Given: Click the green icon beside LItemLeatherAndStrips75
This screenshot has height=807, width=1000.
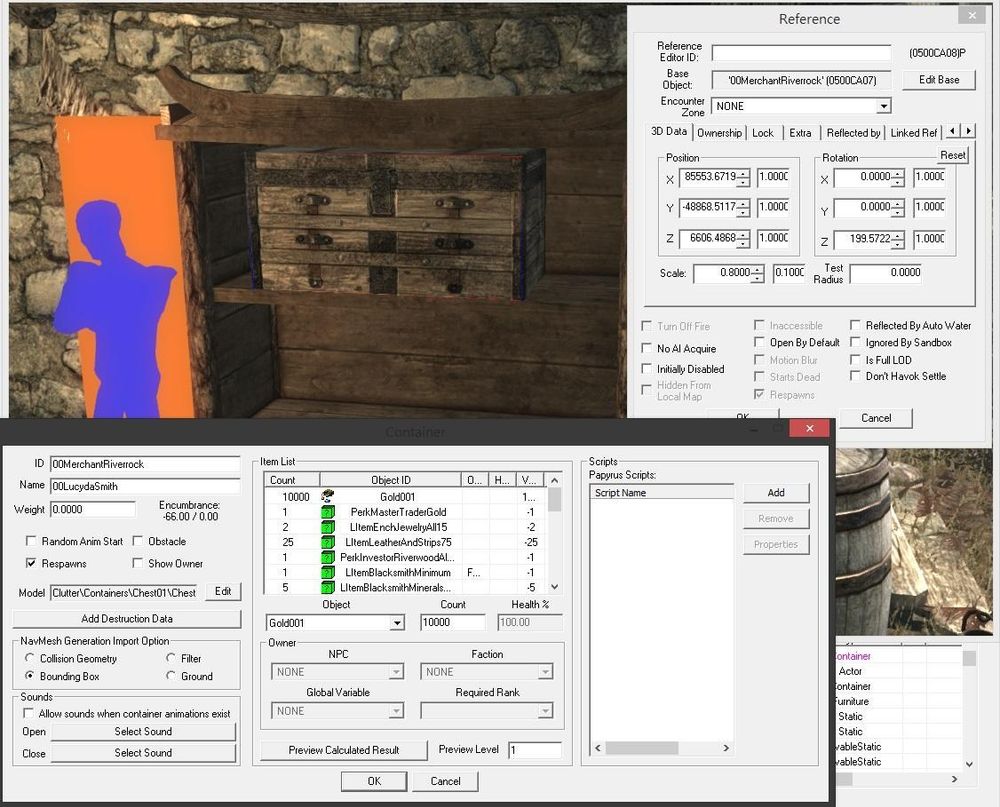Looking at the screenshot, I should point(328,542).
